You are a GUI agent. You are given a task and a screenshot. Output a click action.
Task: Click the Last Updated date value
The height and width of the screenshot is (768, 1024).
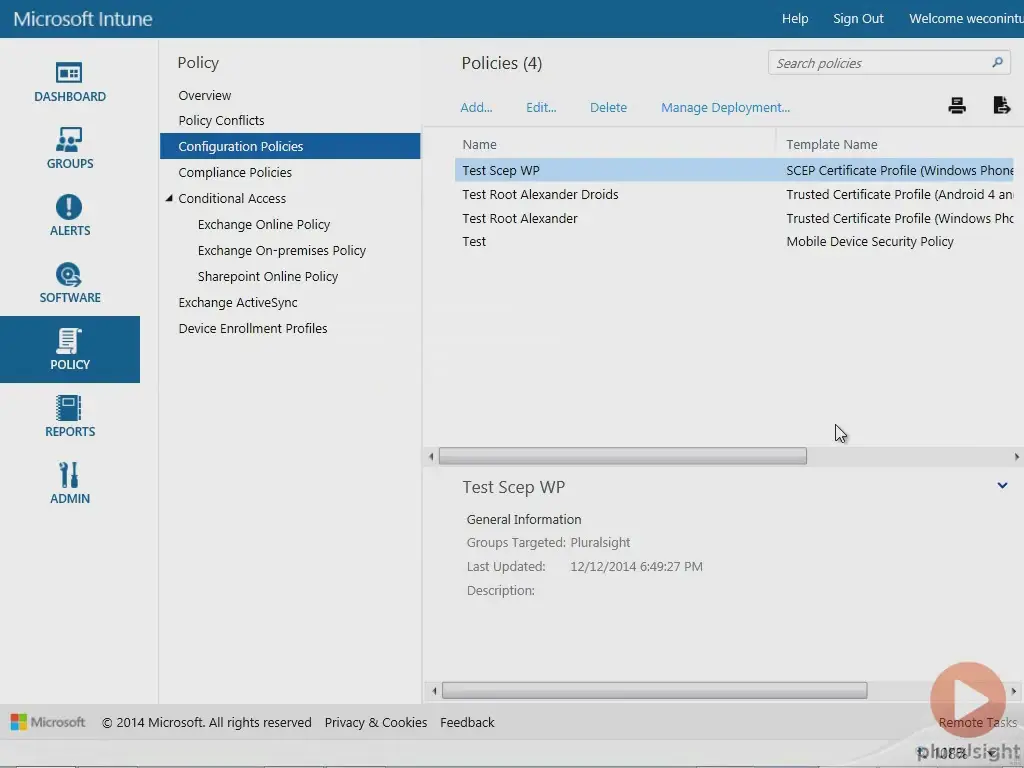tap(636, 567)
